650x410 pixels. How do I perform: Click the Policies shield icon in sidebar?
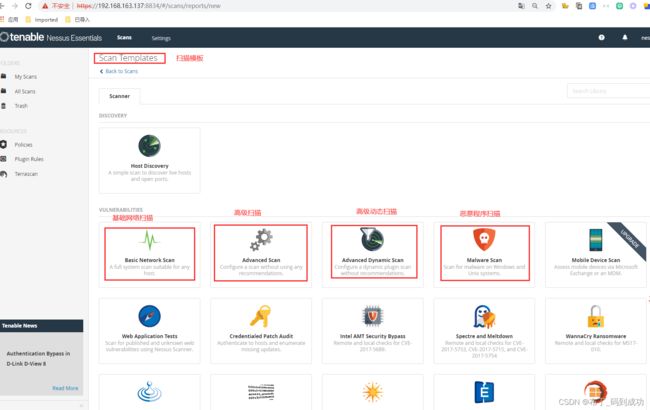coord(4,144)
